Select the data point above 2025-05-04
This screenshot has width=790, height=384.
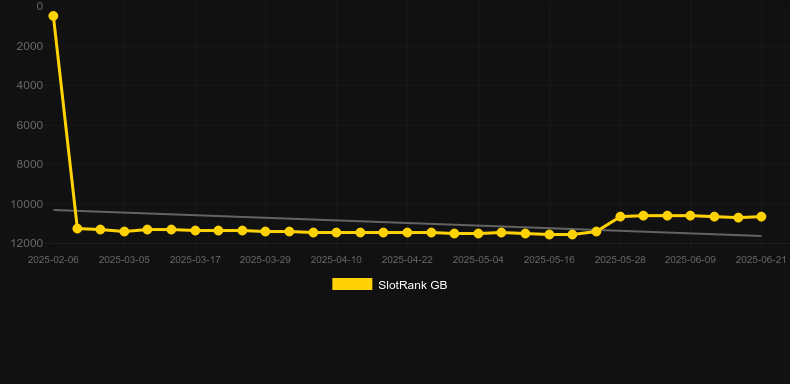(478, 233)
